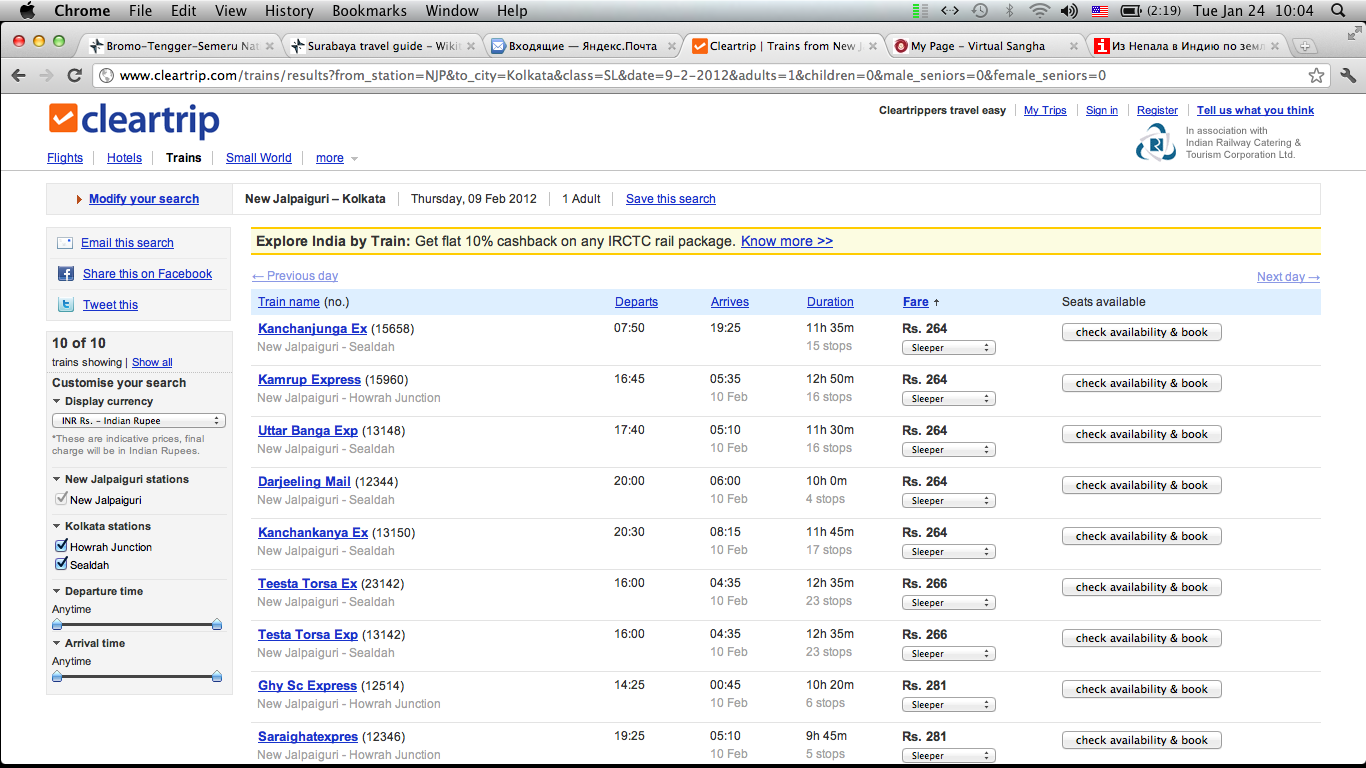Open Chrome wrench settings menu
Image resolution: width=1366 pixels, height=768 pixels.
pyautogui.click(x=1348, y=76)
